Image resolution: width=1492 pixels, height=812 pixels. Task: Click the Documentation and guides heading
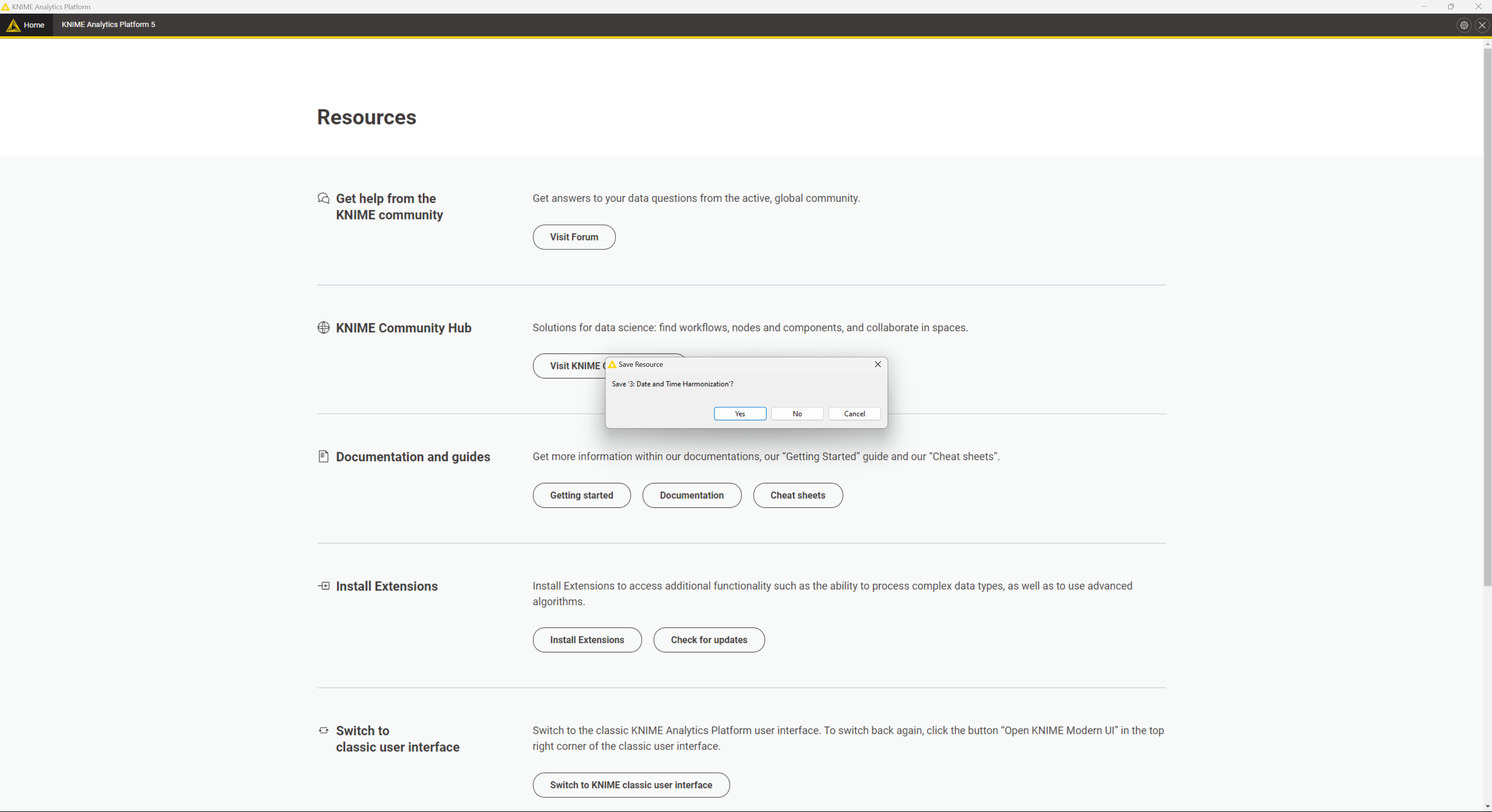tap(412, 457)
